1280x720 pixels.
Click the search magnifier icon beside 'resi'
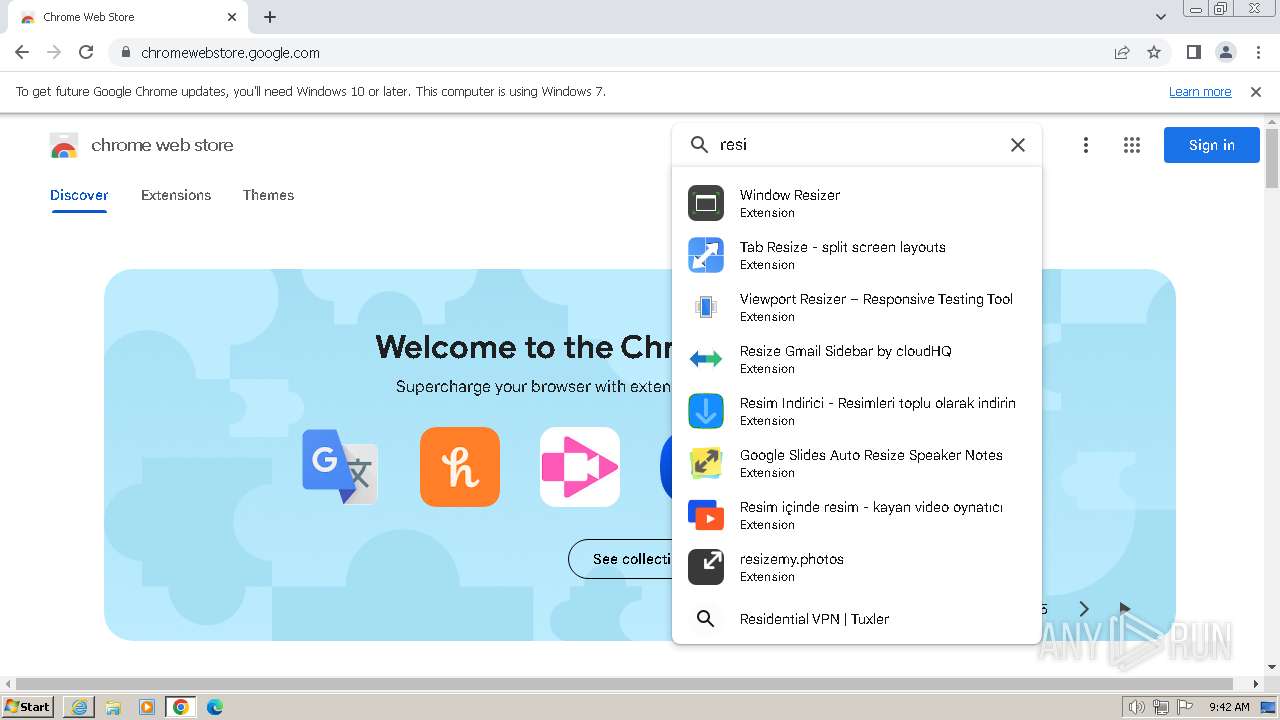700,145
